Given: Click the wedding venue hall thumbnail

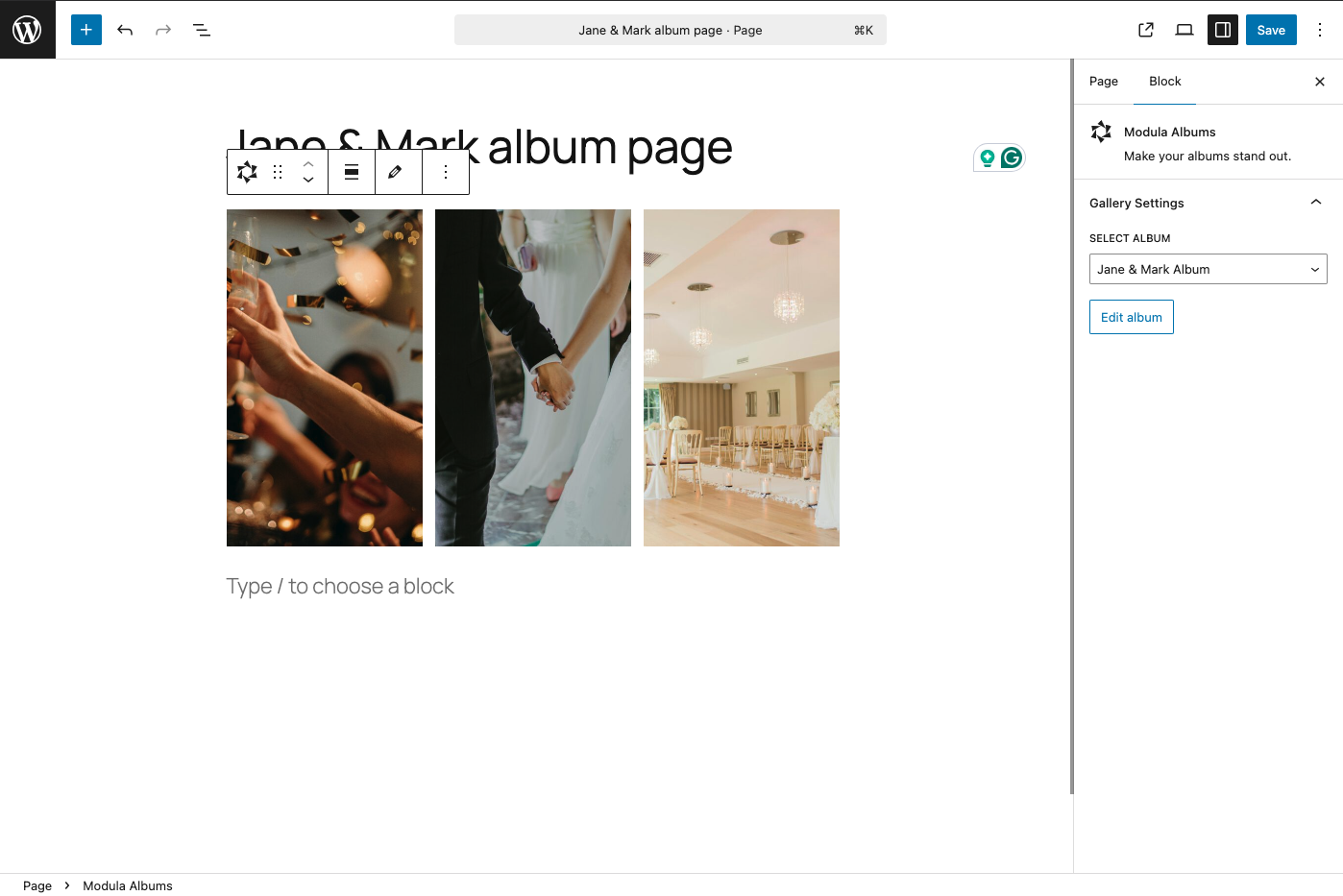Looking at the screenshot, I should [741, 377].
